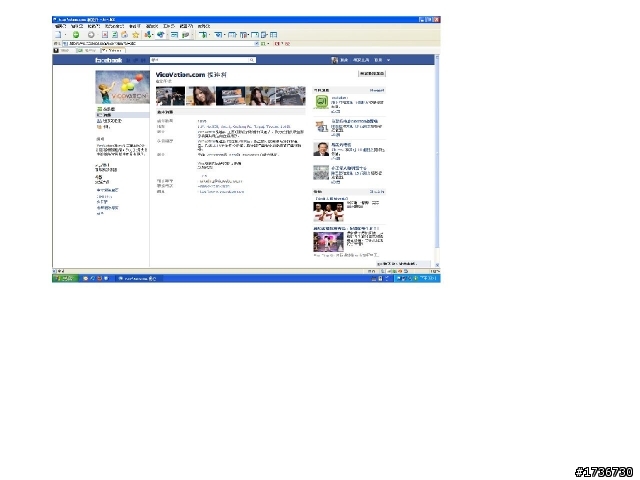The width and height of the screenshot is (640, 480).
Task: Switch to the first browser tab
Action: tap(64, 51)
